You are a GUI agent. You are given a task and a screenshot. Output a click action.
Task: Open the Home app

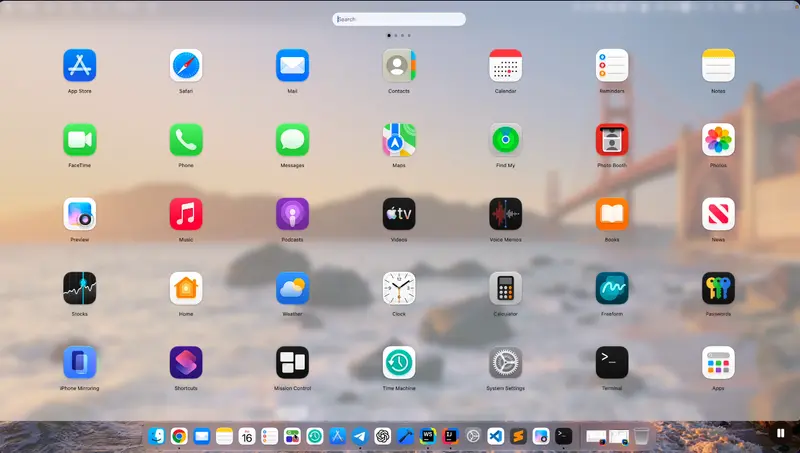[x=186, y=288]
